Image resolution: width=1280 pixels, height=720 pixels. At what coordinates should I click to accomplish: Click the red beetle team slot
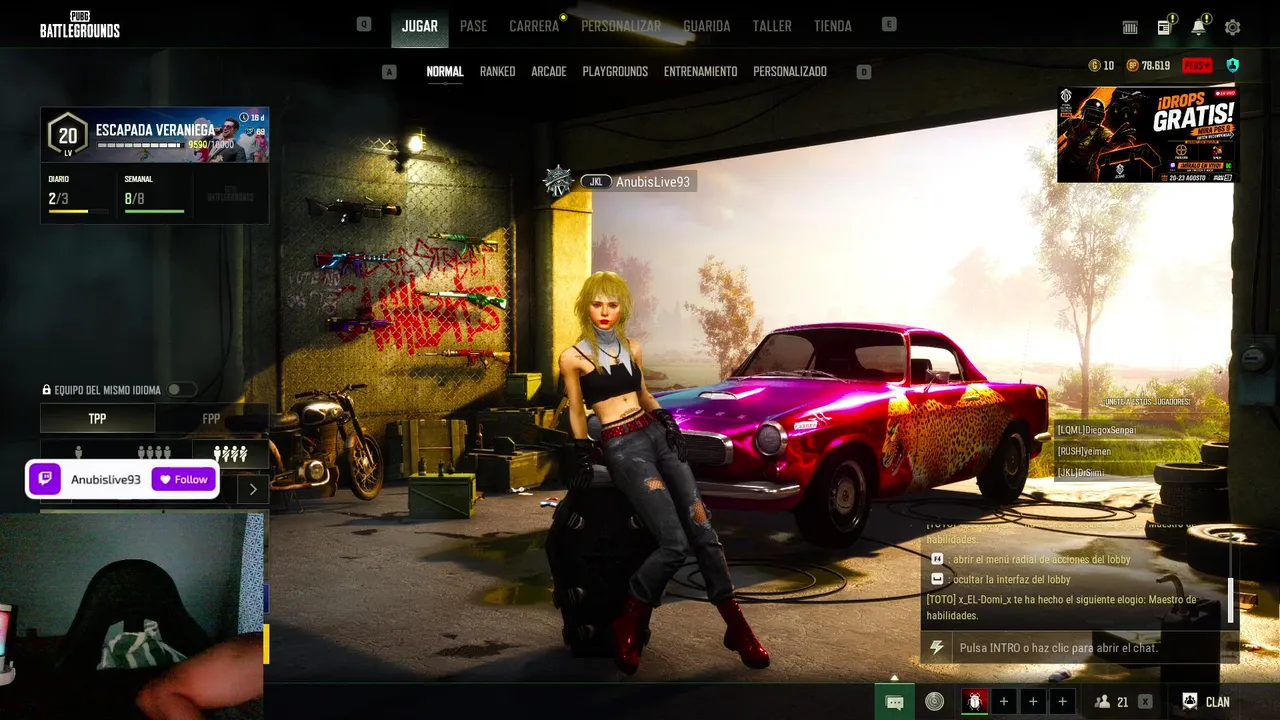click(x=974, y=701)
